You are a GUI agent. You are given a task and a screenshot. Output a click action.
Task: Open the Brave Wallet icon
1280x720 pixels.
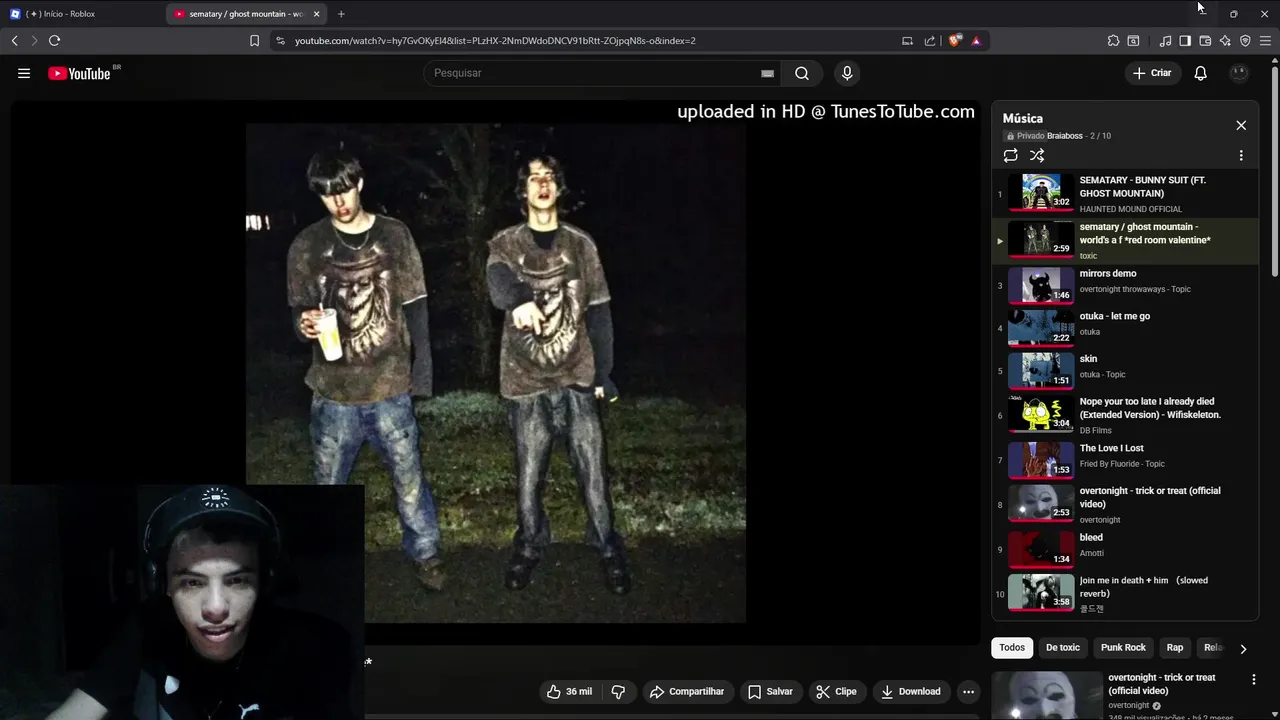[x=1205, y=41]
